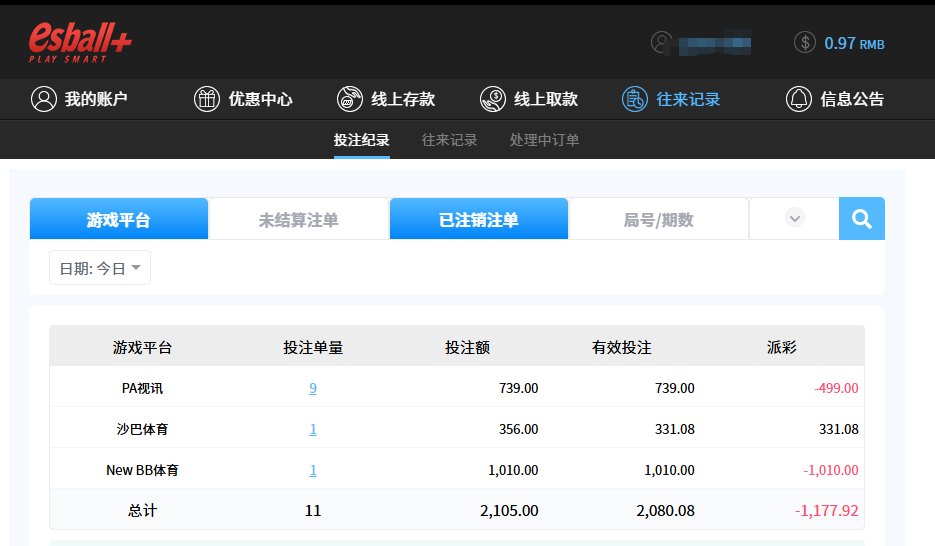935x546 pixels.
Task: Open 沙巴体育 bet count link 1
Action: click(x=313, y=429)
